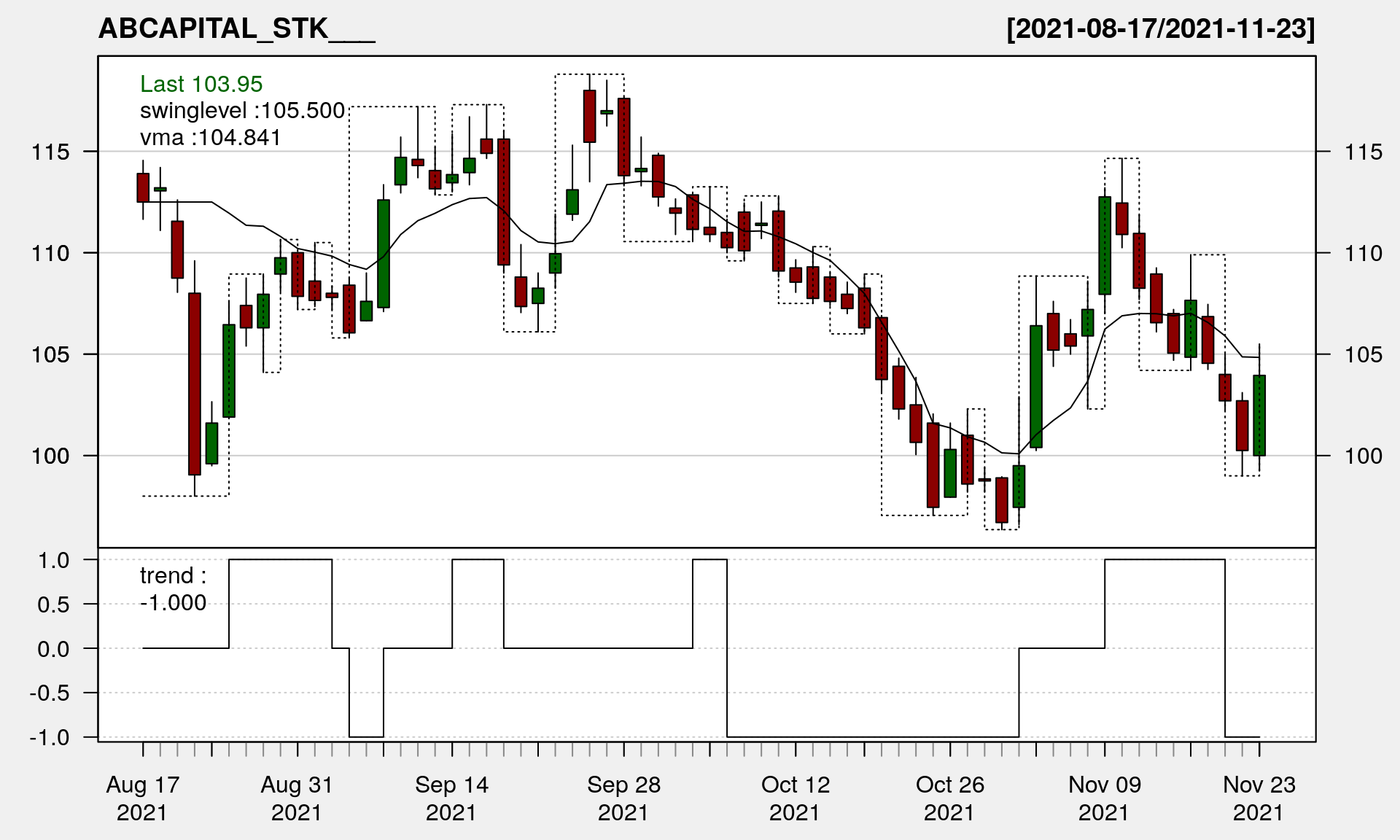The width and height of the screenshot is (1400, 840).
Task: Click the left 115 price axis label
Action: [x=50, y=152]
